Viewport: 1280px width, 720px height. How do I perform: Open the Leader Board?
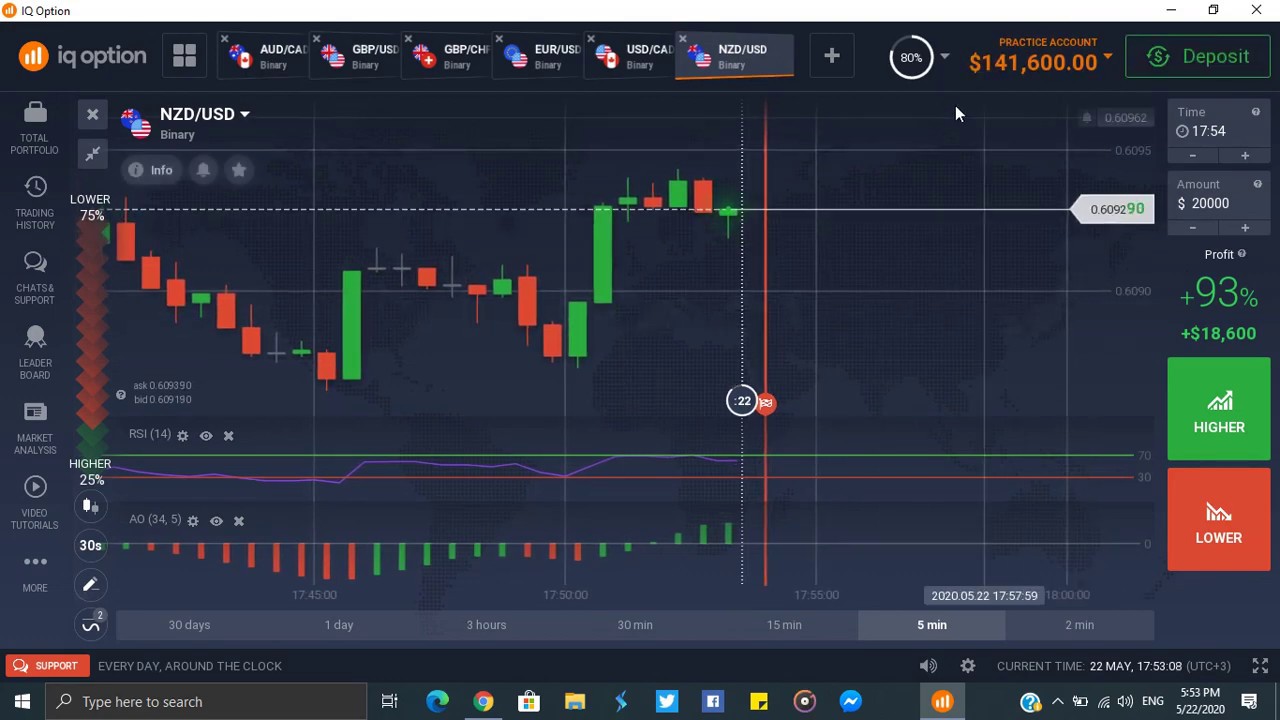click(35, 353)
